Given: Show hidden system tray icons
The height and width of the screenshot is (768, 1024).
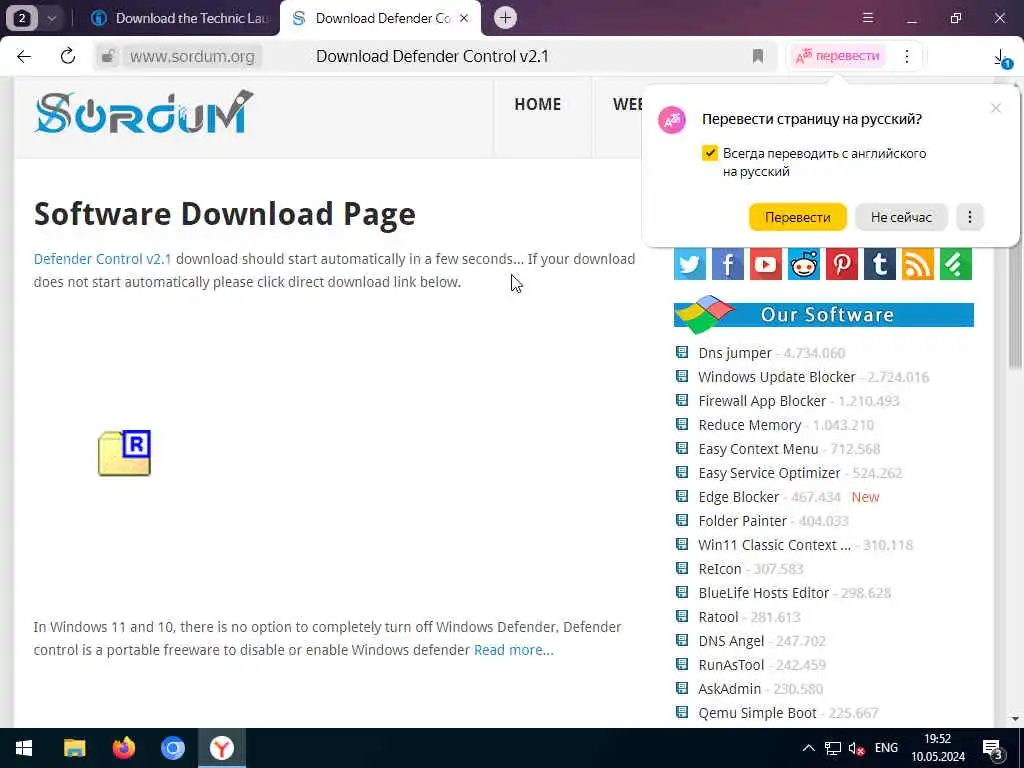Looking at the screenshot, I should coord(808,748).
